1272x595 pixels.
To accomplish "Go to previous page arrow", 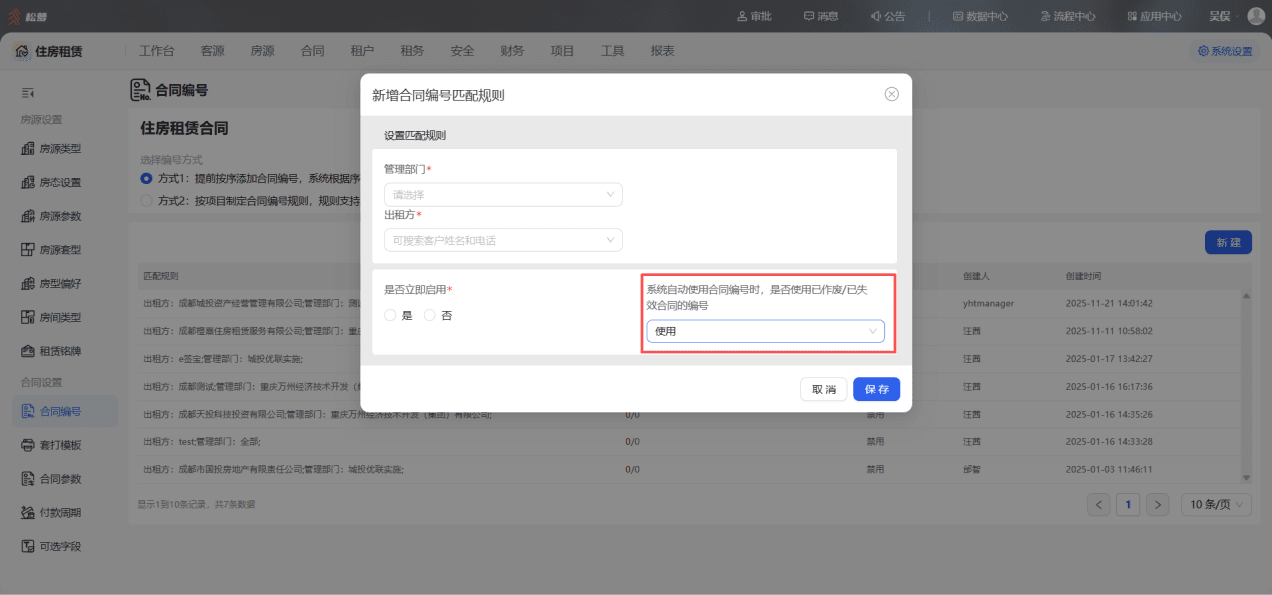I will pos(1099,504).
